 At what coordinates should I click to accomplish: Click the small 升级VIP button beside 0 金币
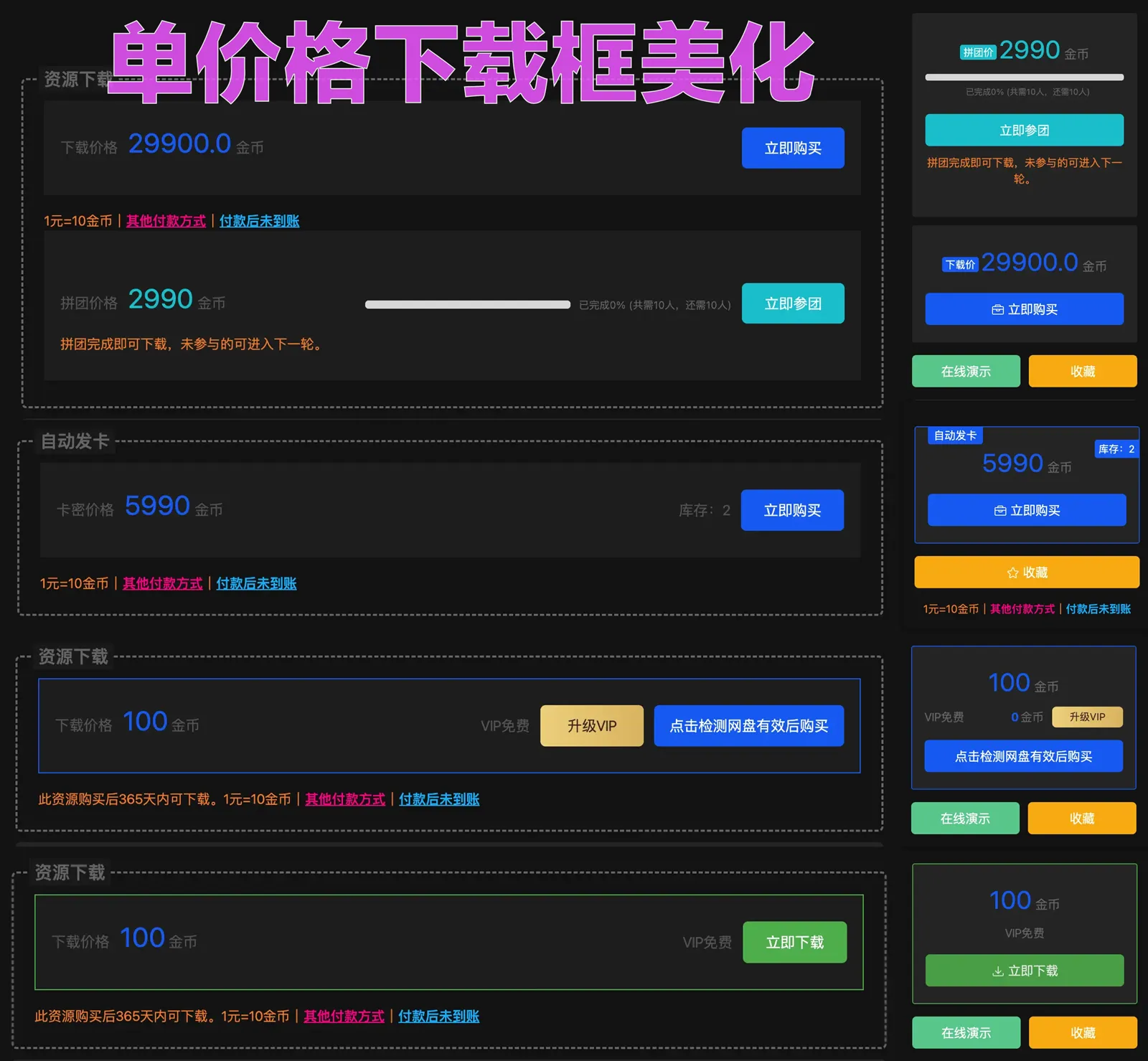pyautogui.click(x=1087, y=717)
